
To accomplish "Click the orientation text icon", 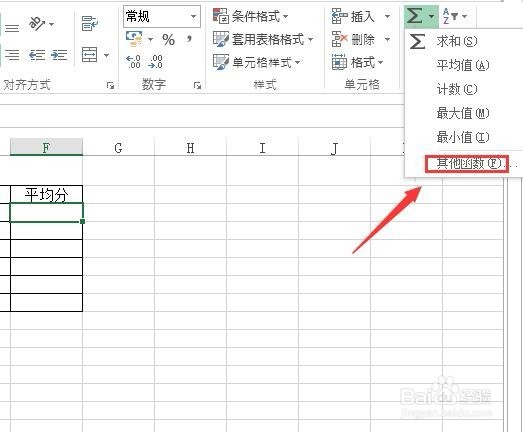I will tap(37, 23).
